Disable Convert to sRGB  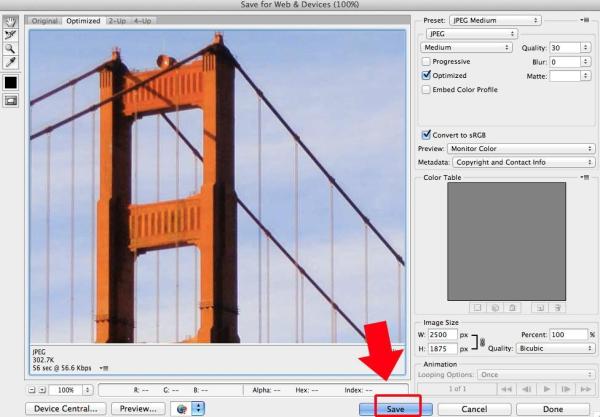pos(427,134)
